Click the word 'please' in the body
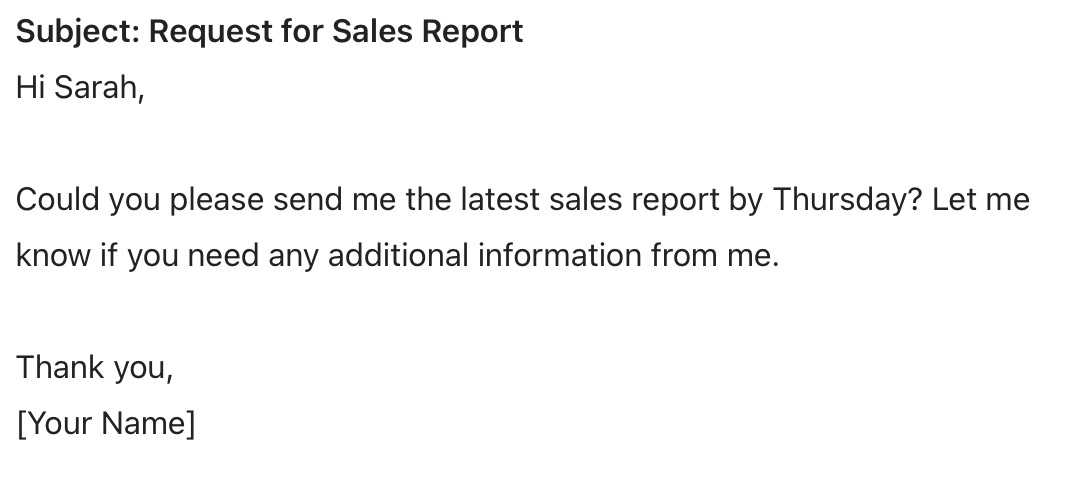 (217, 201)
